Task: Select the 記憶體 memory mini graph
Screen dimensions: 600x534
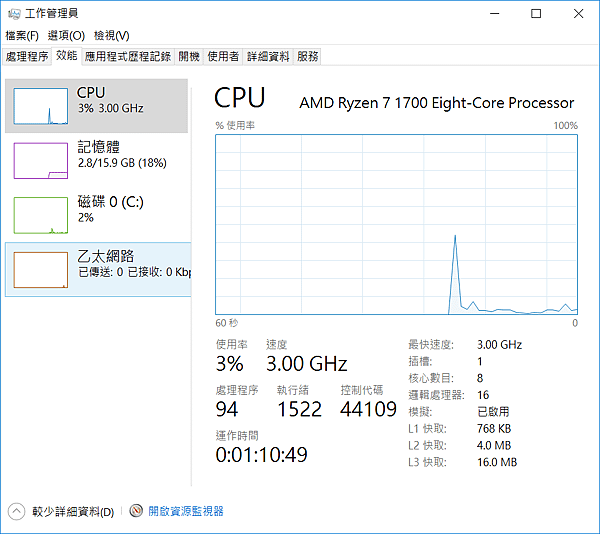Action: (x=41, y=161)
